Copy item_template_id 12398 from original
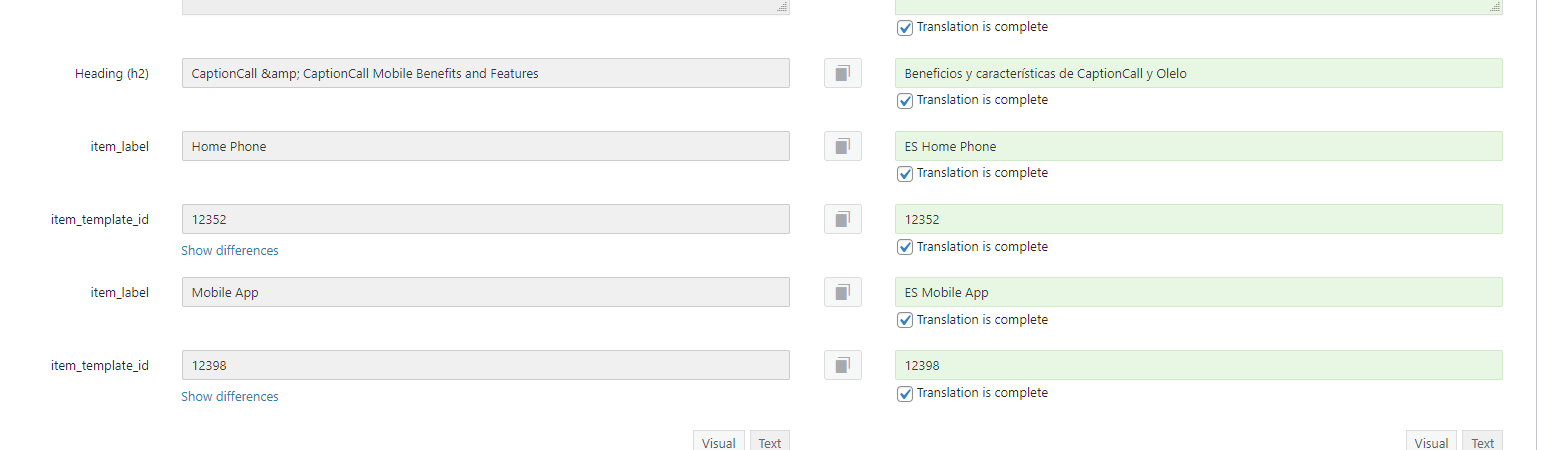The height and width of the screenshot is (450, 1552). click(843, 365)
